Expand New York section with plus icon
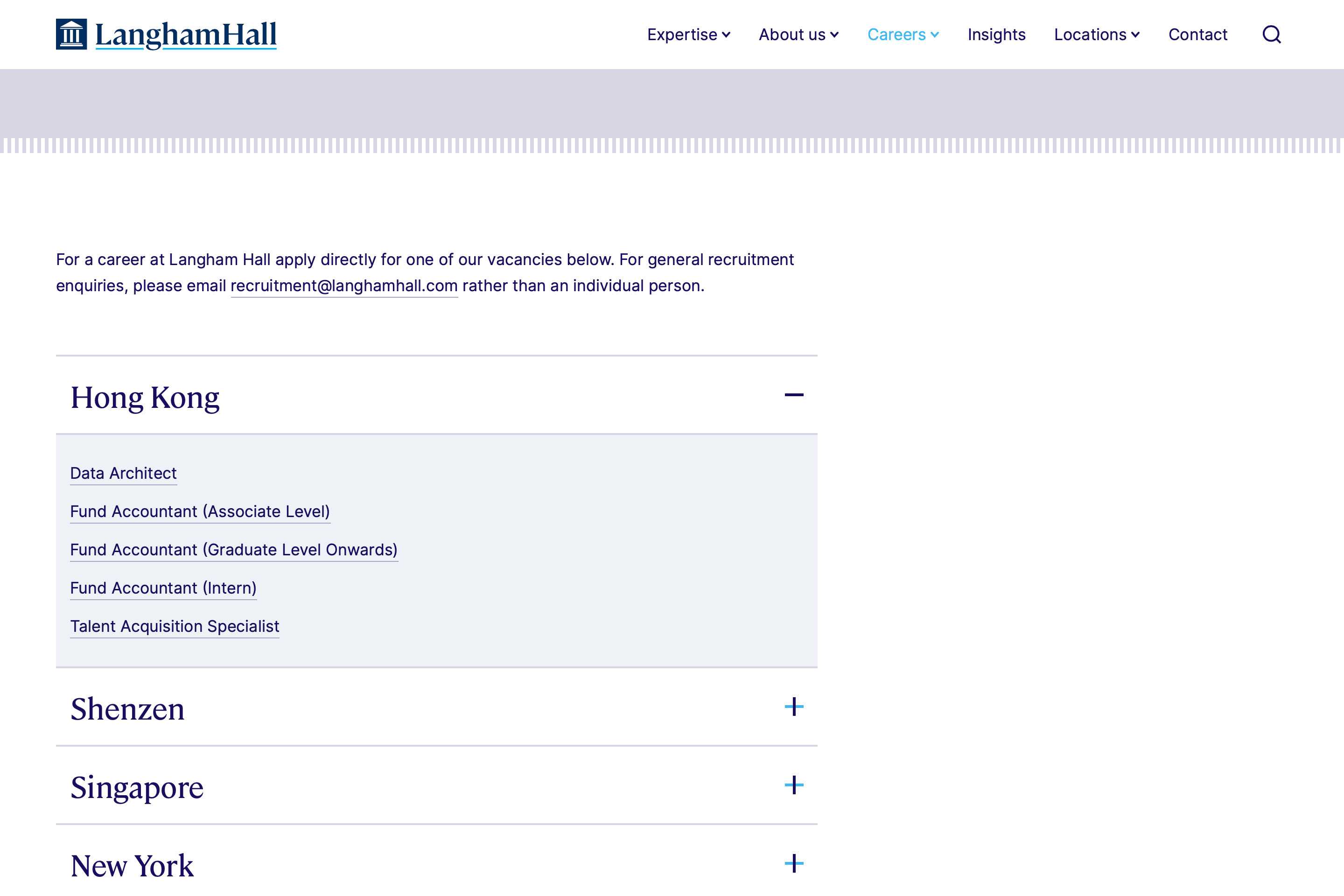The image size is (1344, 896). 794,863
